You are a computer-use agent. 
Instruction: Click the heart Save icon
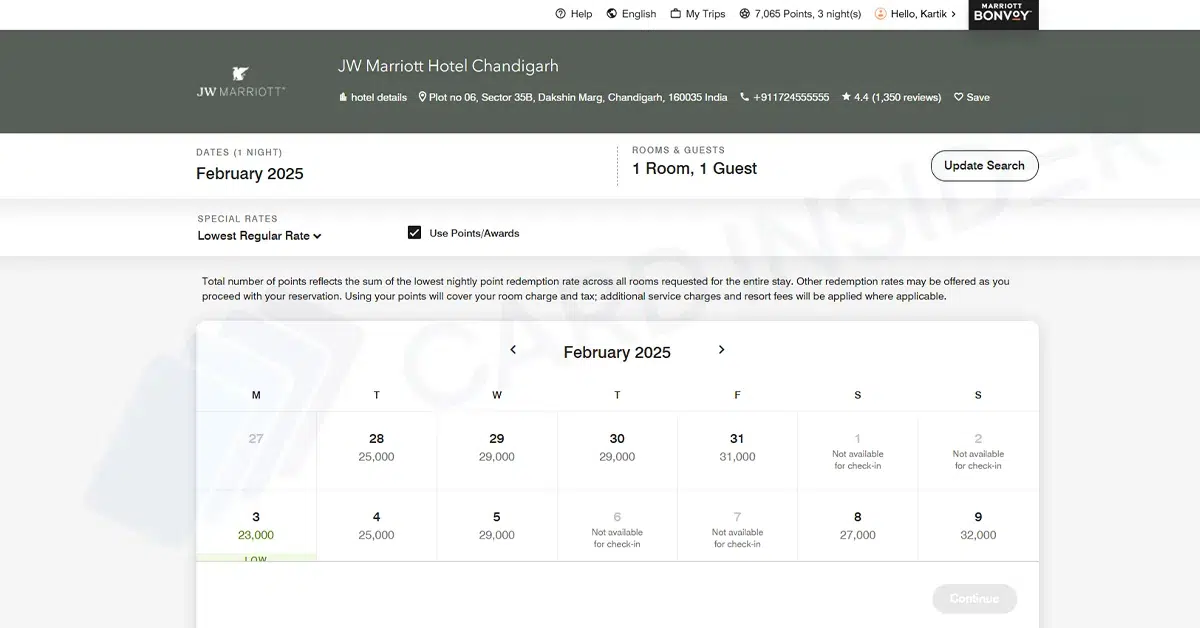(958, 97)
